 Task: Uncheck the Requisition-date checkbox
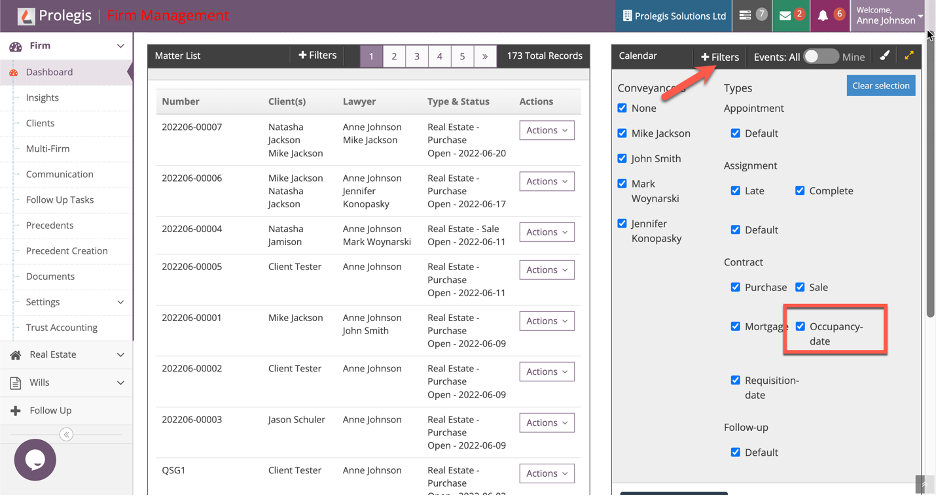point(736,380)
